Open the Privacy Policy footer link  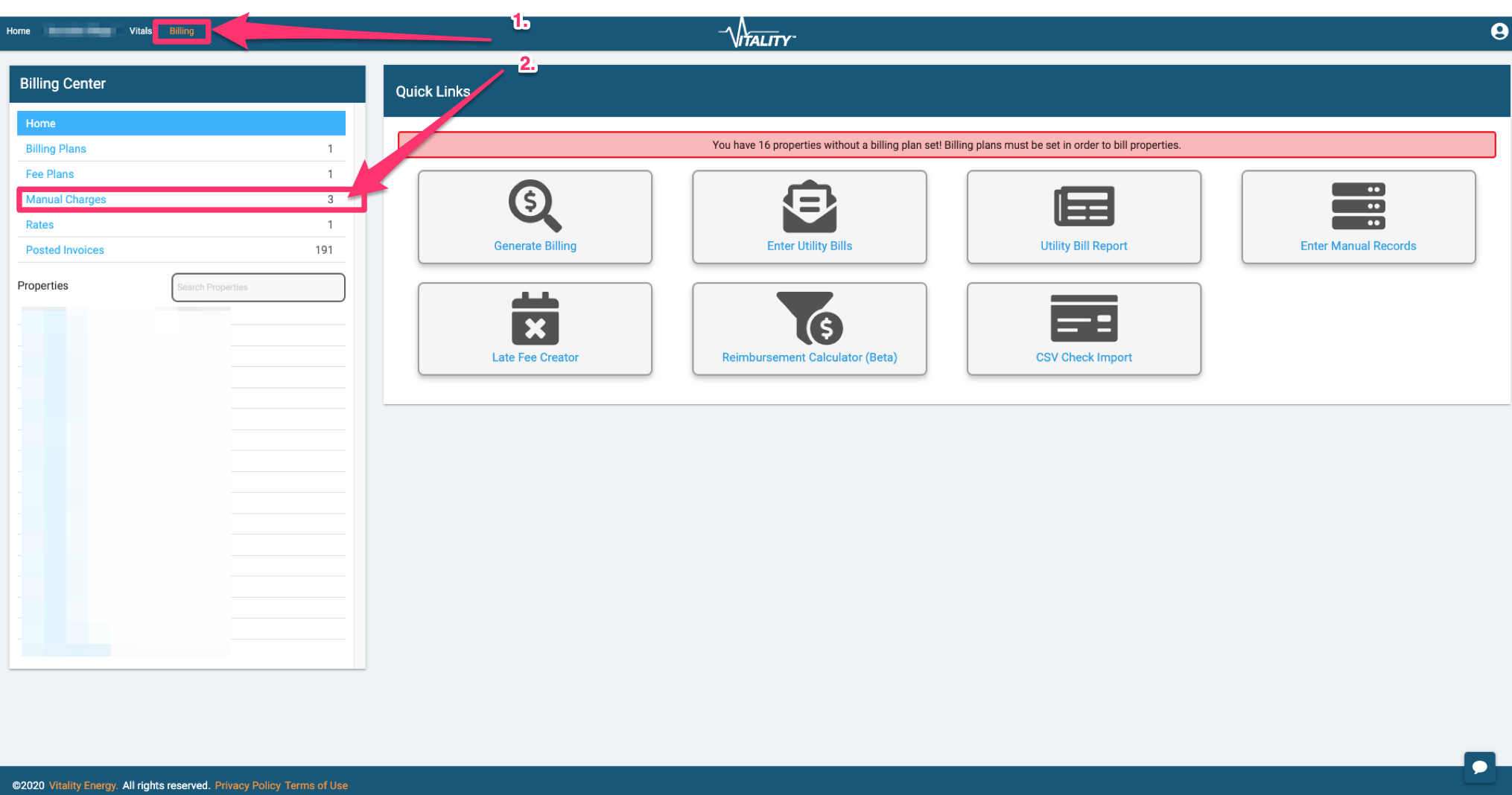click(x=247, y=785)
